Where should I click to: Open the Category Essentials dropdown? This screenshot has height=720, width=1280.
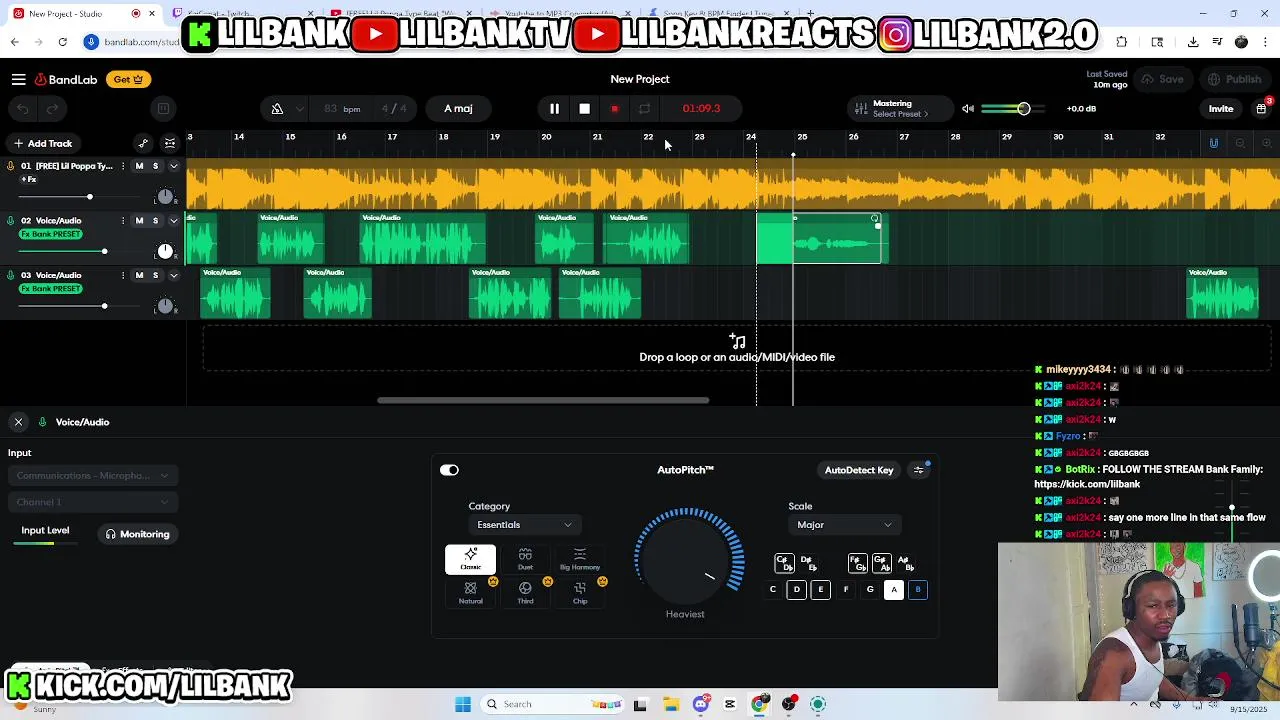[524, 525]
